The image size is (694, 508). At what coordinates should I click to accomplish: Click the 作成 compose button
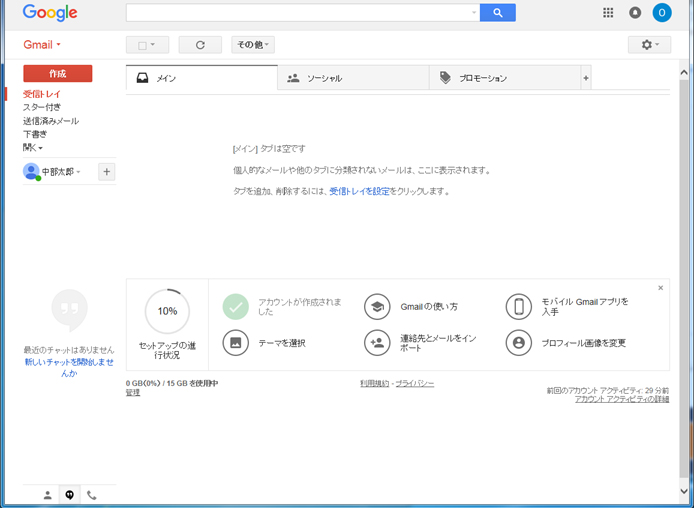(58, 73)
